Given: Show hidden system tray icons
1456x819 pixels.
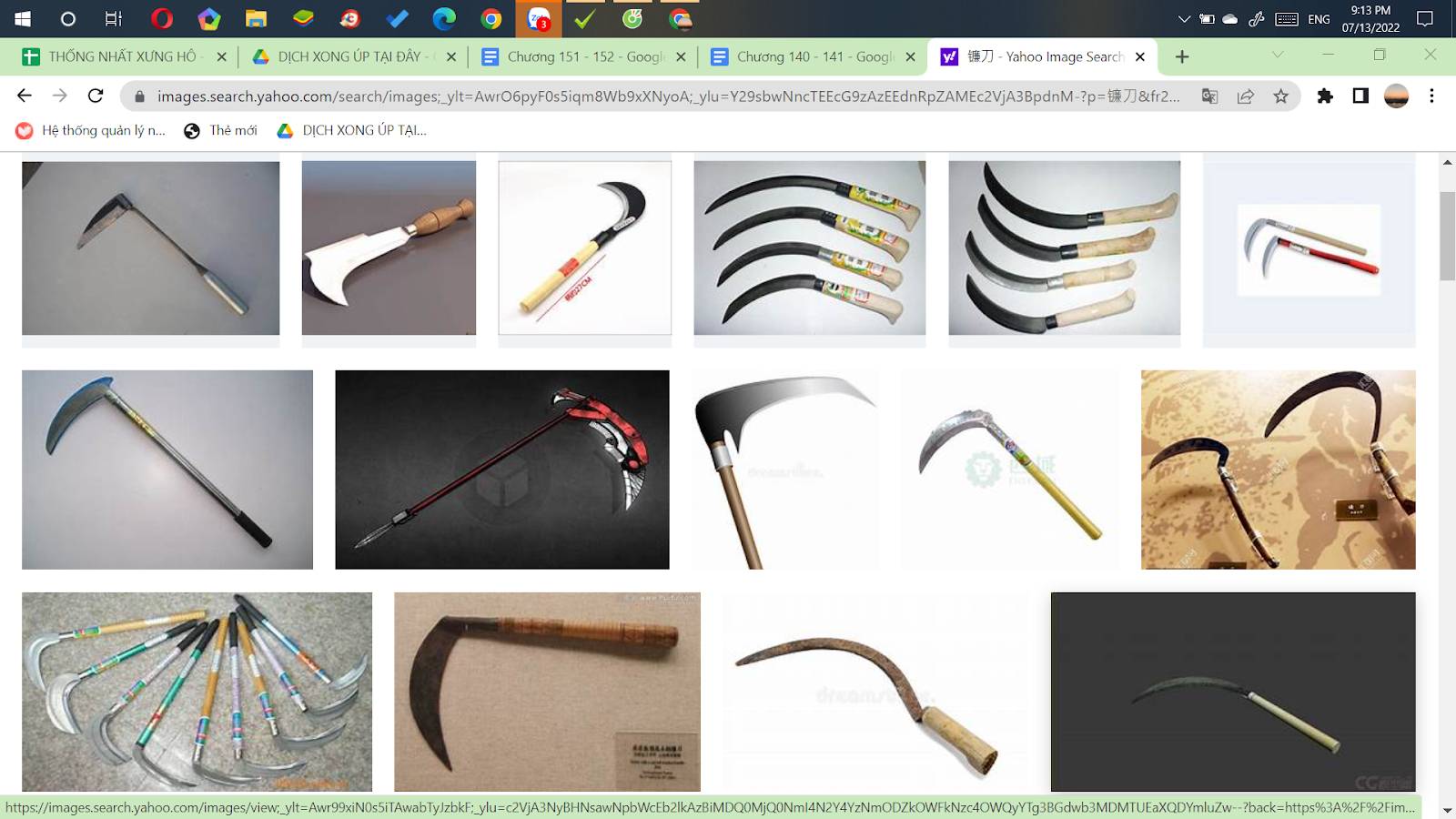Looking at the screenshot, I should point(1183,19).
